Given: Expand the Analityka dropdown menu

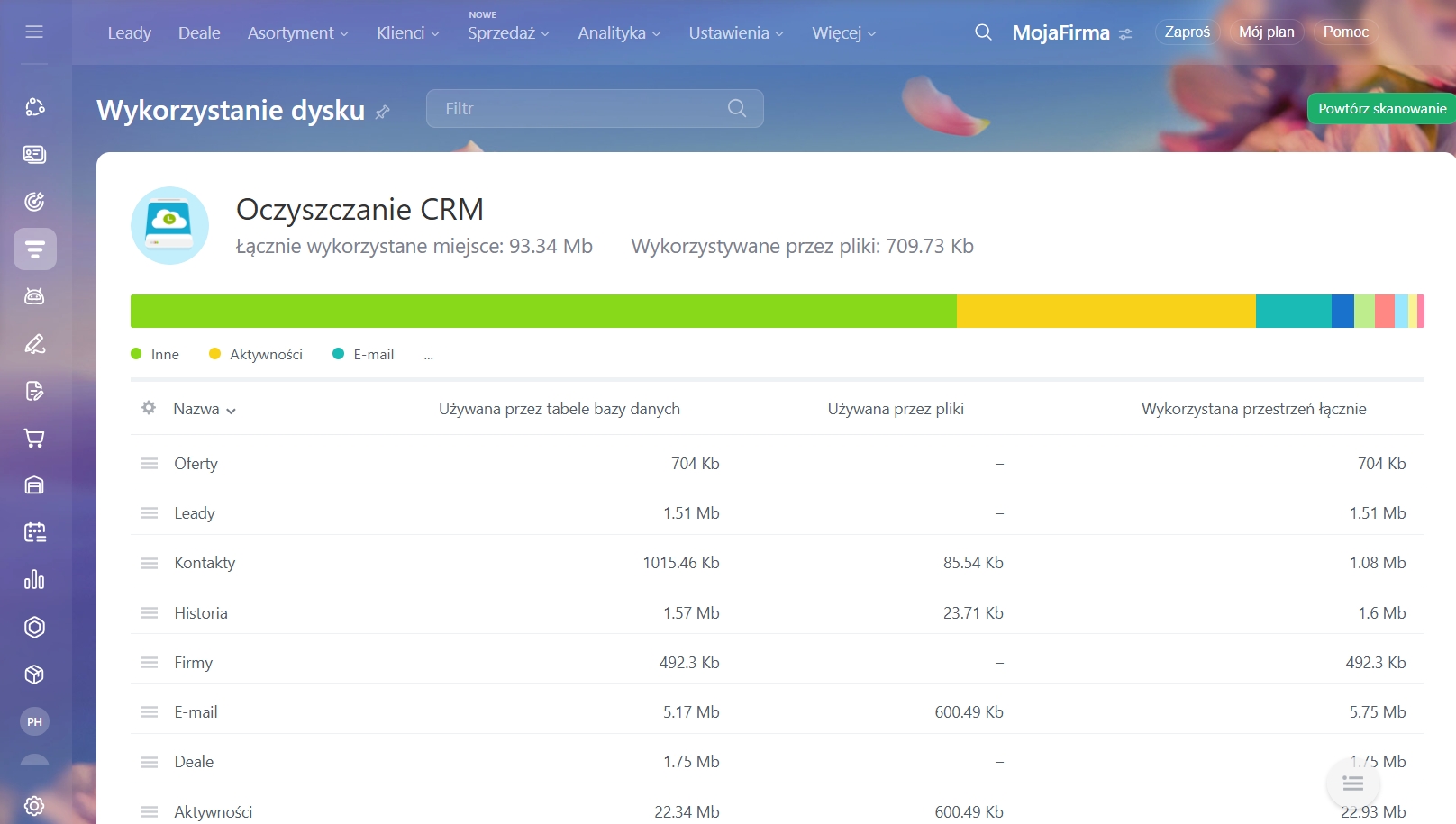Looking at the screenshot, I should coord(619,33).
